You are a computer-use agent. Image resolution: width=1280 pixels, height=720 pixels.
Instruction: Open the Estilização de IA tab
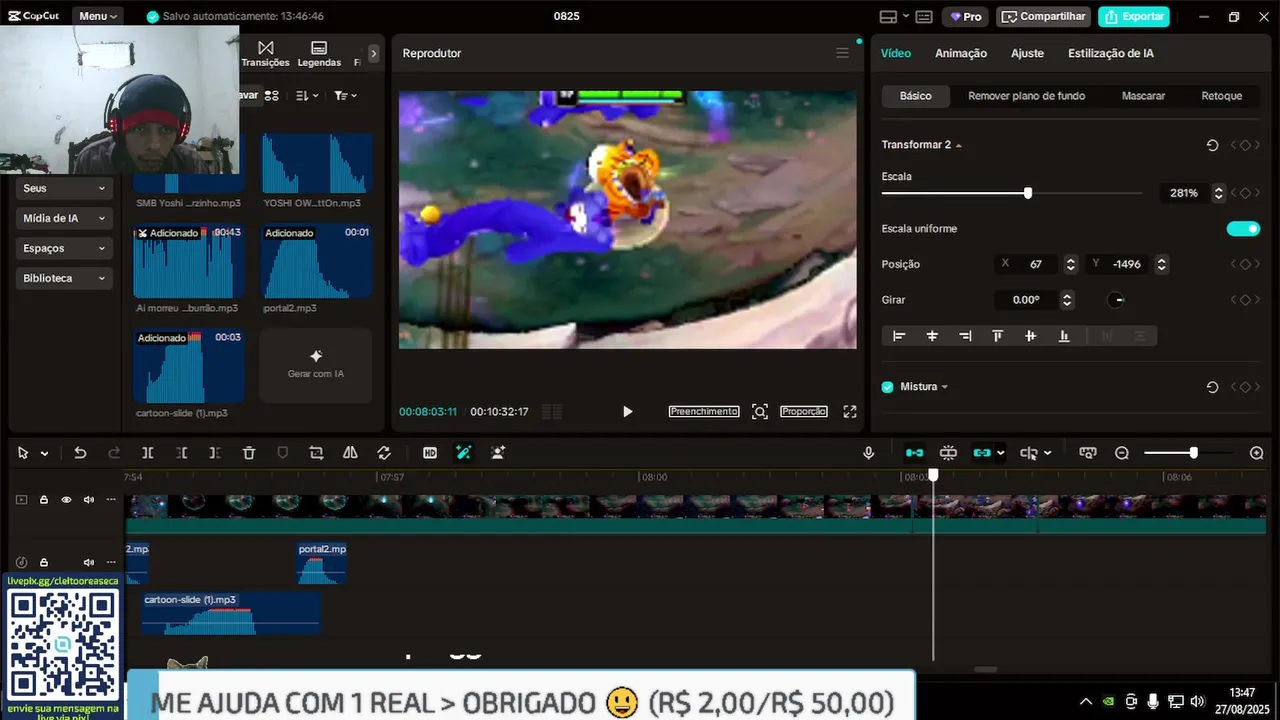(1111, 53)
